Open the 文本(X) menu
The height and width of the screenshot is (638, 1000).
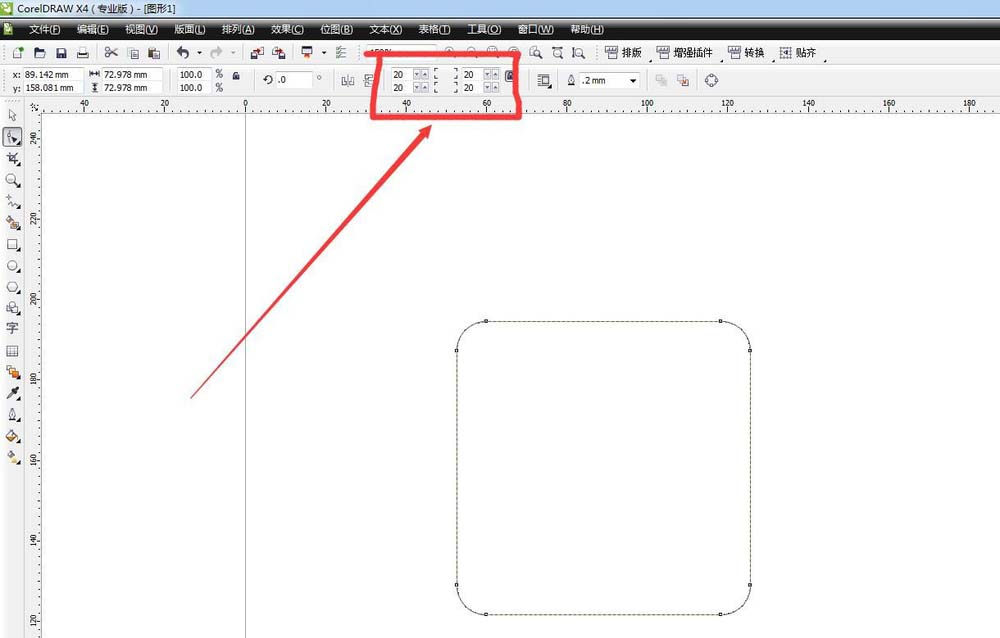(385, 29)
